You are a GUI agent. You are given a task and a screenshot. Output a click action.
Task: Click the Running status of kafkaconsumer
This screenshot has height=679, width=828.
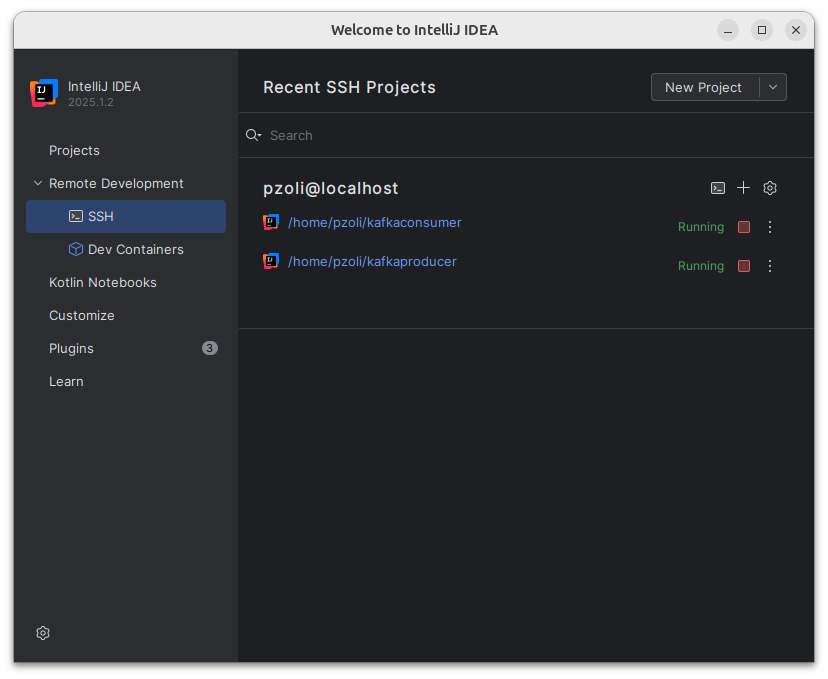point(701,227)
